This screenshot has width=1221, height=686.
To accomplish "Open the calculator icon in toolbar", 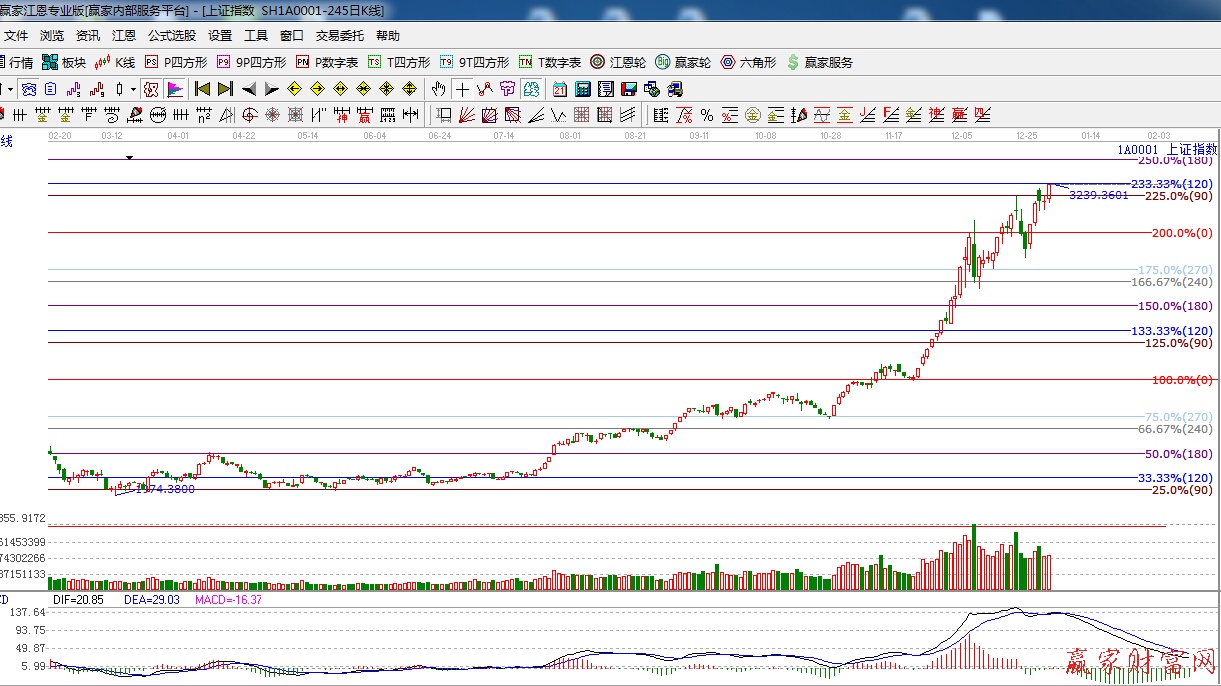I will point(582,89).
